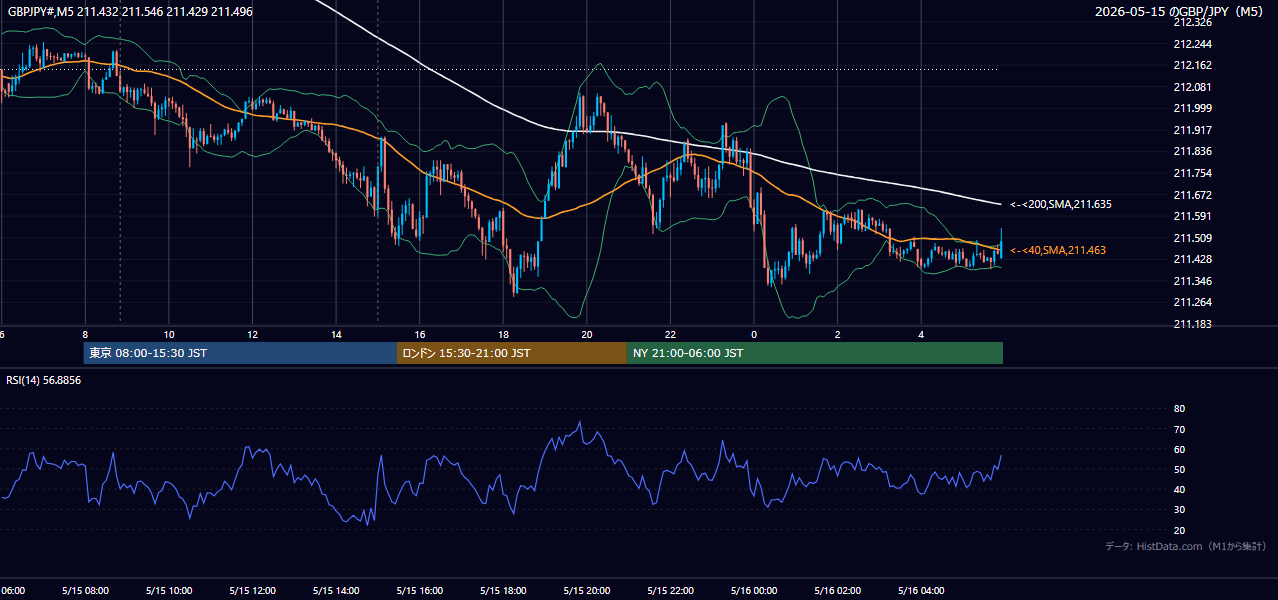Screen dimensions: 1278x600
Task: Click the 5/15 22:00 bottom time label
Action: click(670, 590)
